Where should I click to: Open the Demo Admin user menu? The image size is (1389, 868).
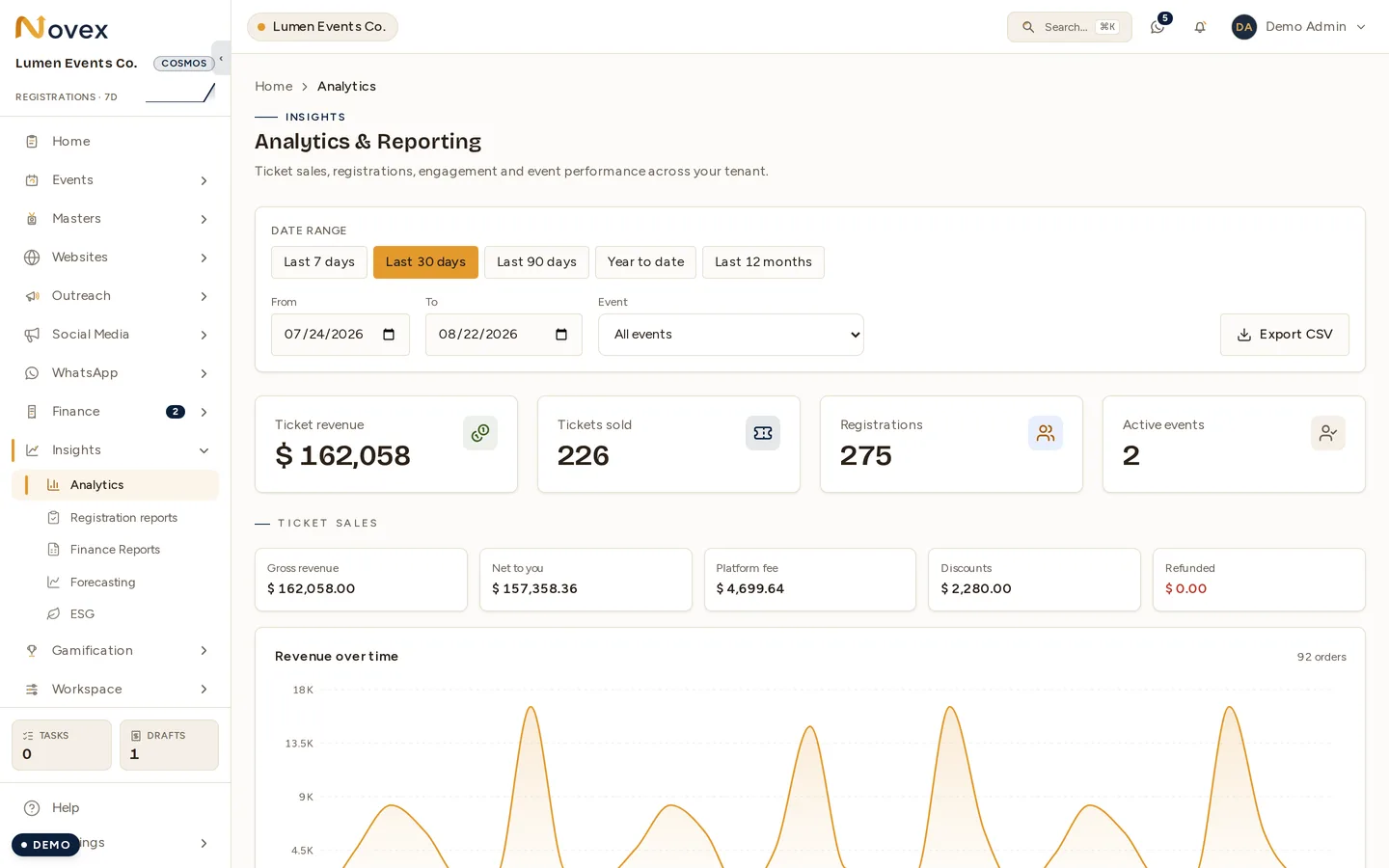(x=1299, y=27)
